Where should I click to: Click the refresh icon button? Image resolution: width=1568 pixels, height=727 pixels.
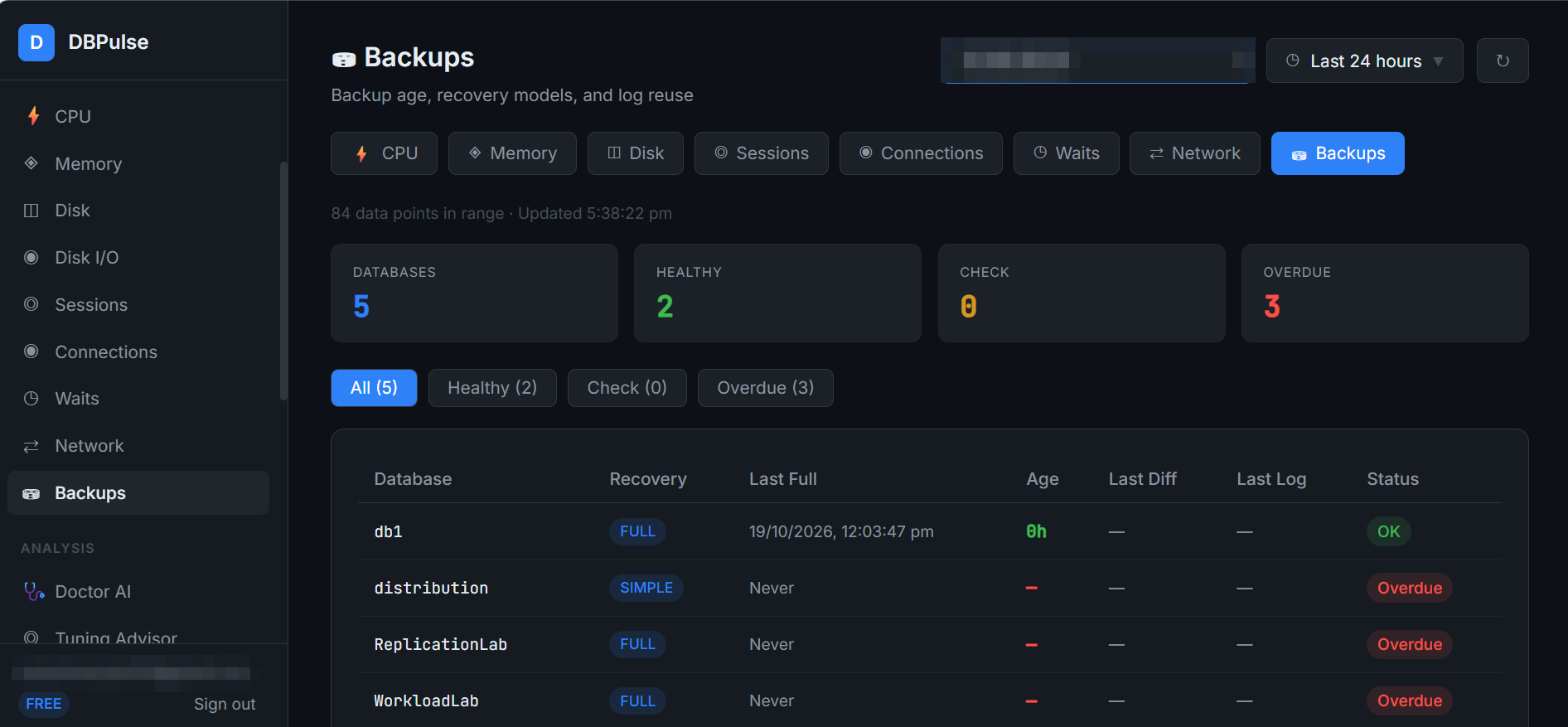tap(1503, 61)
